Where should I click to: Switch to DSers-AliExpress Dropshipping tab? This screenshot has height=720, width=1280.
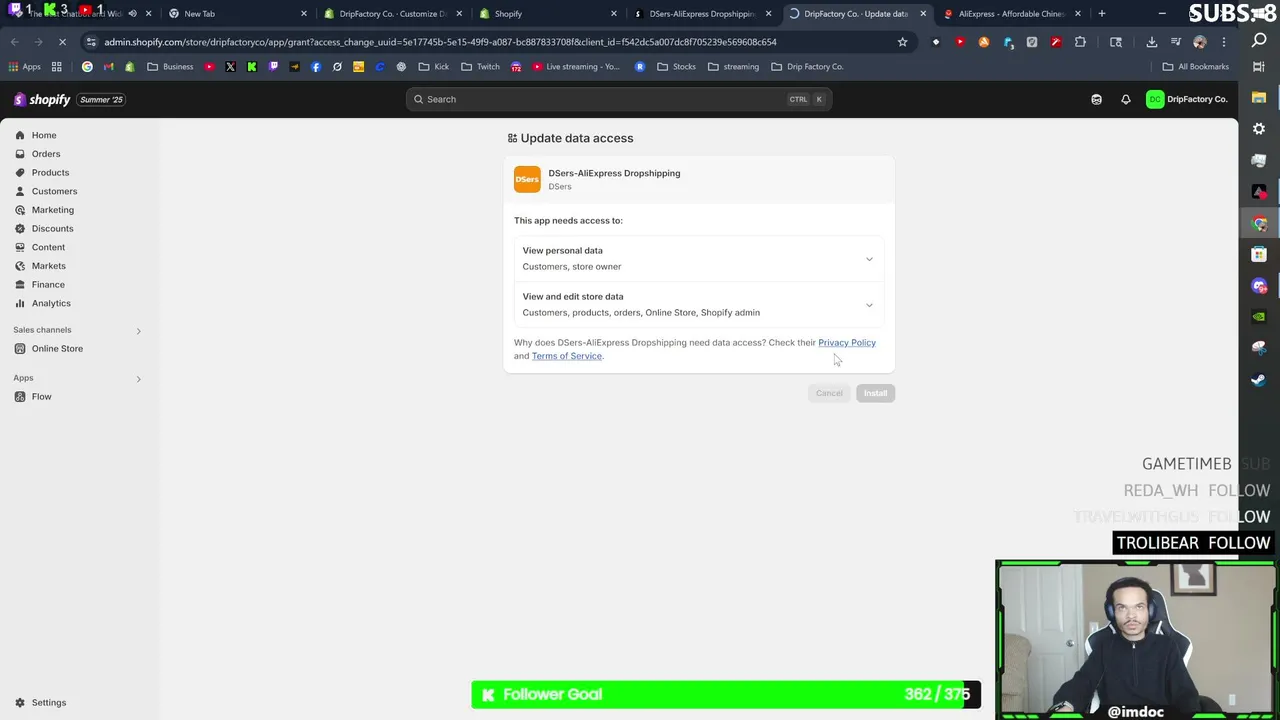tap(702, 14)
